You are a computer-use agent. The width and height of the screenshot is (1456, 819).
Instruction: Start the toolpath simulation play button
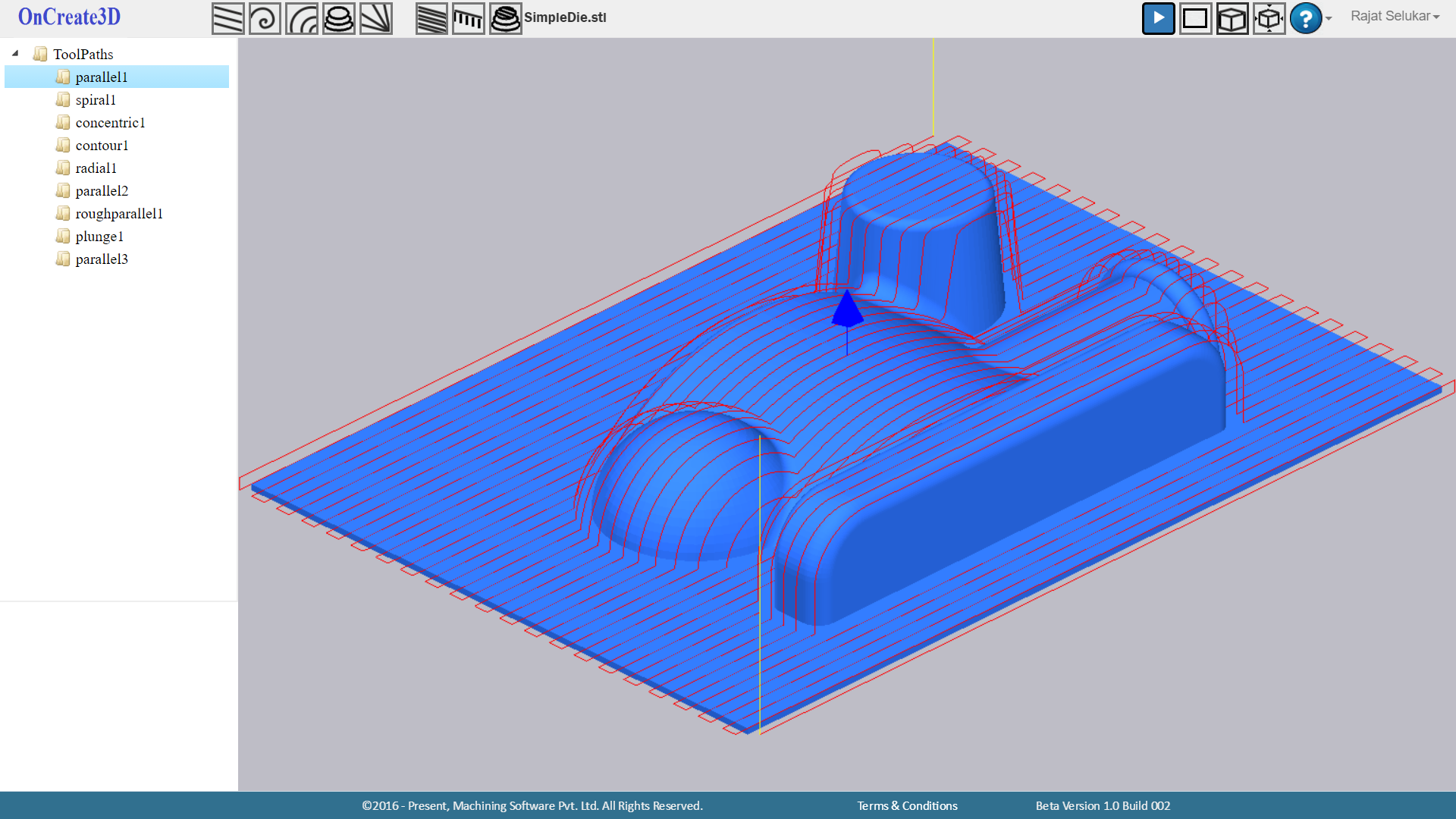(1158, 18)
